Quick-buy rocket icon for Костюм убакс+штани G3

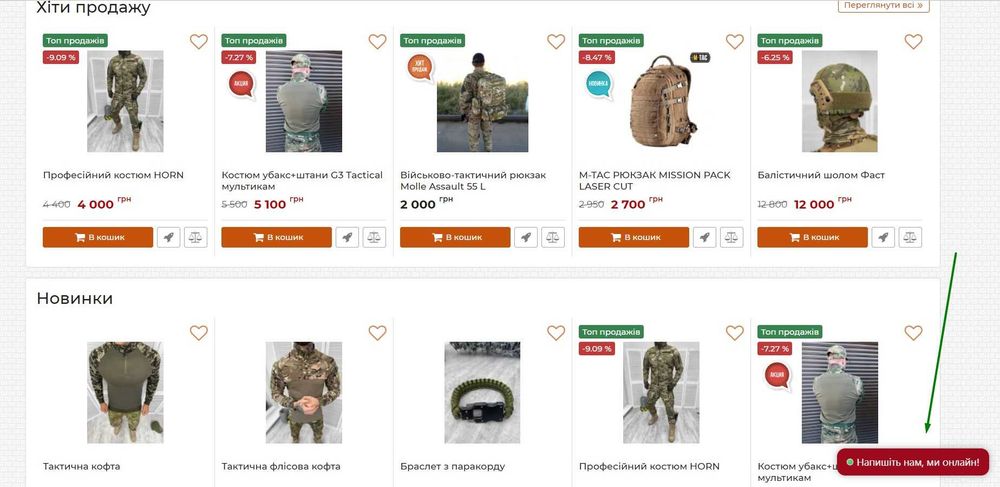(x=347, y=238)
